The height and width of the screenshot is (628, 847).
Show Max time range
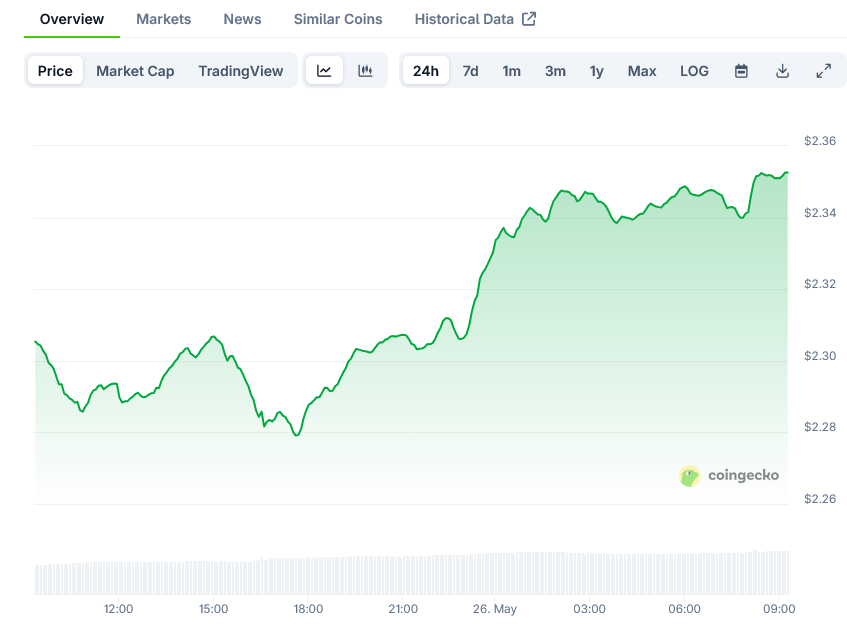[642, 71]
